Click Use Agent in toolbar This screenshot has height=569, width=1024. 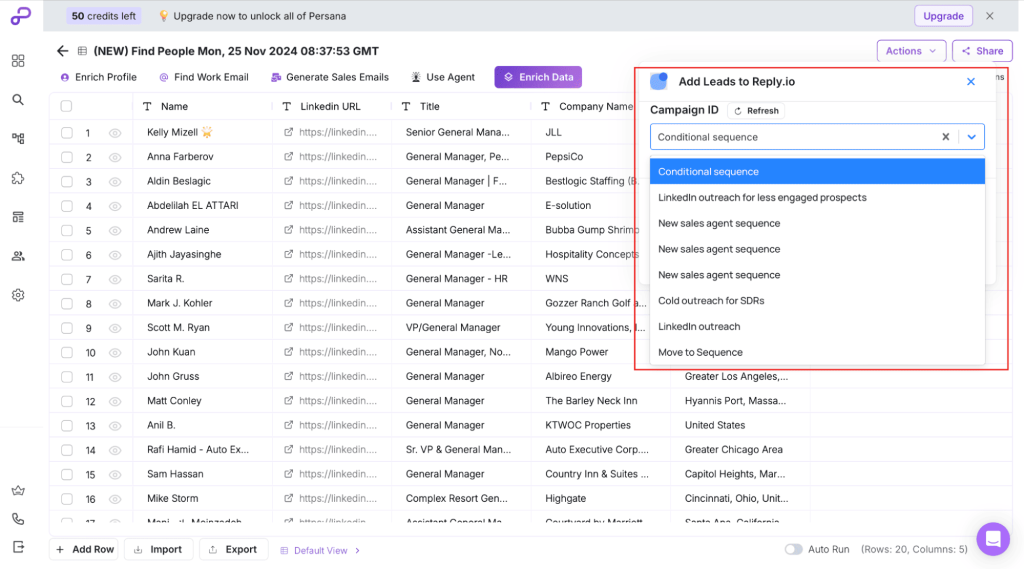coord(443,77)
